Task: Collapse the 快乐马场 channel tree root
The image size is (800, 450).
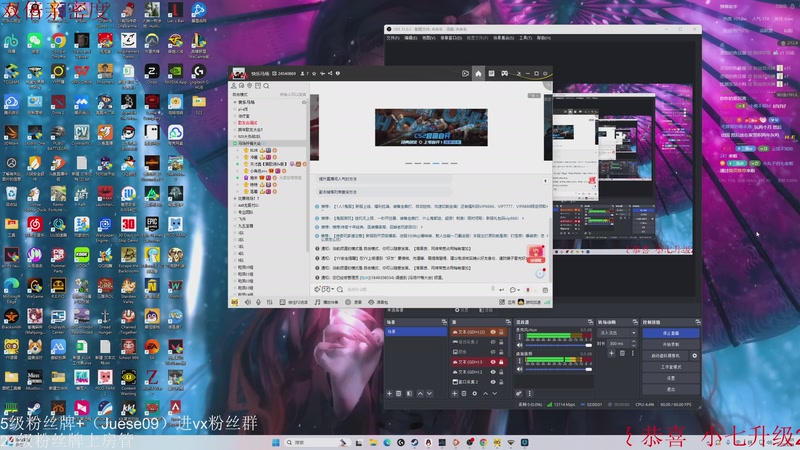Action: click(x=235, y=102)
